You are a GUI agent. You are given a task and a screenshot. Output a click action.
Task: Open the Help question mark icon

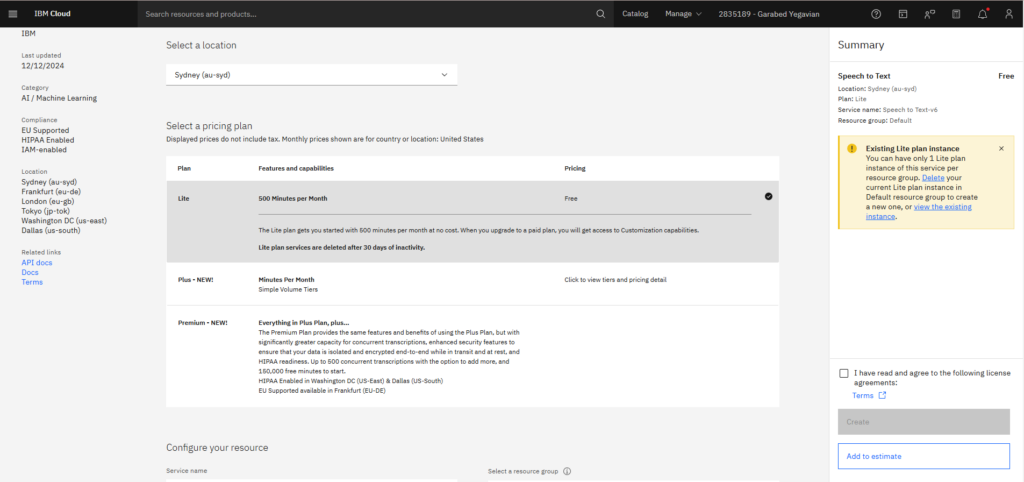click(x=876, y=14)
